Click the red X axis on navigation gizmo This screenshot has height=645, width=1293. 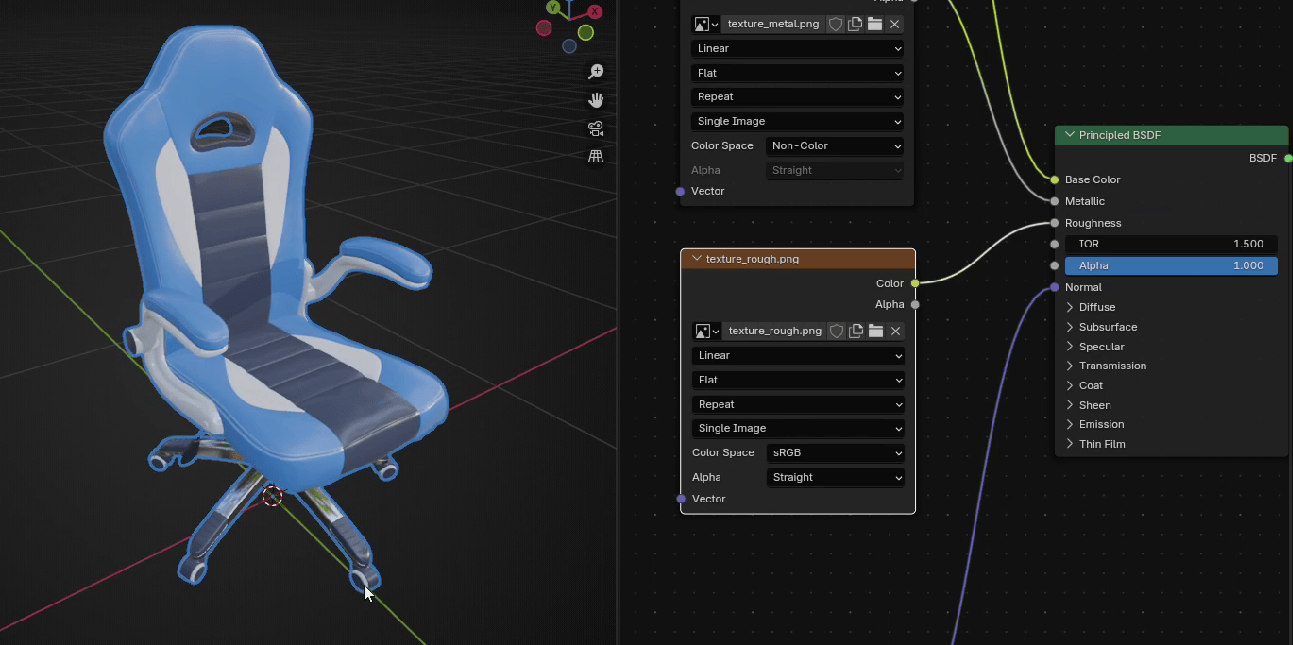tap(595, 12)
